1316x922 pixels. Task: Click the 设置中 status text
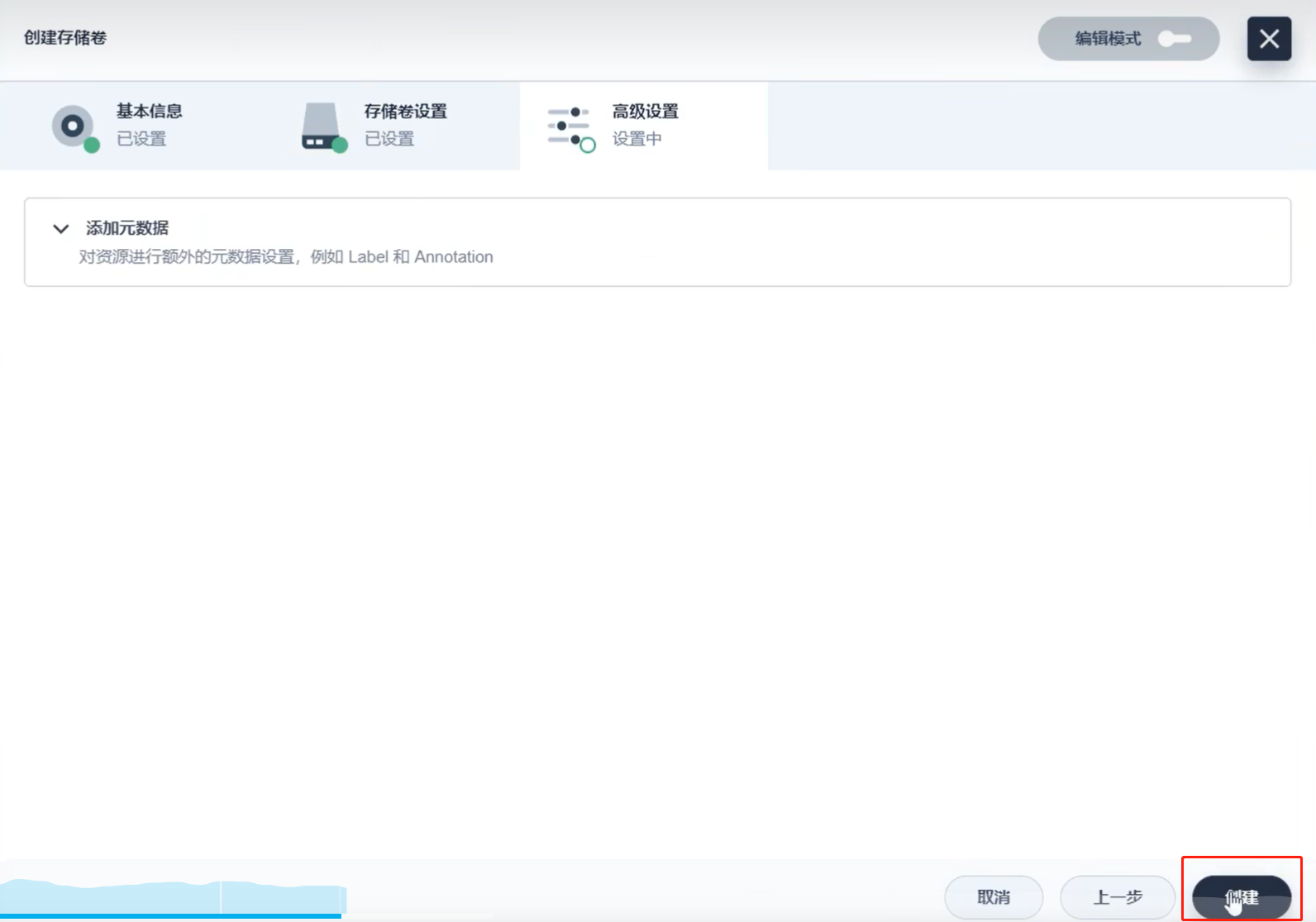[x=637, y=139]
